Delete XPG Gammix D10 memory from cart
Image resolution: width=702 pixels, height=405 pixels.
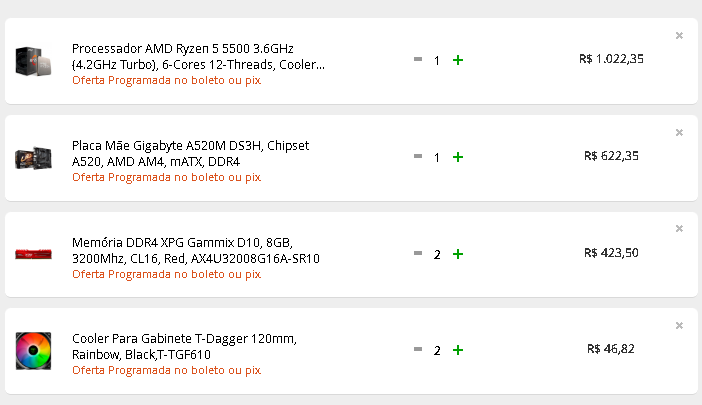coord(679,229)
